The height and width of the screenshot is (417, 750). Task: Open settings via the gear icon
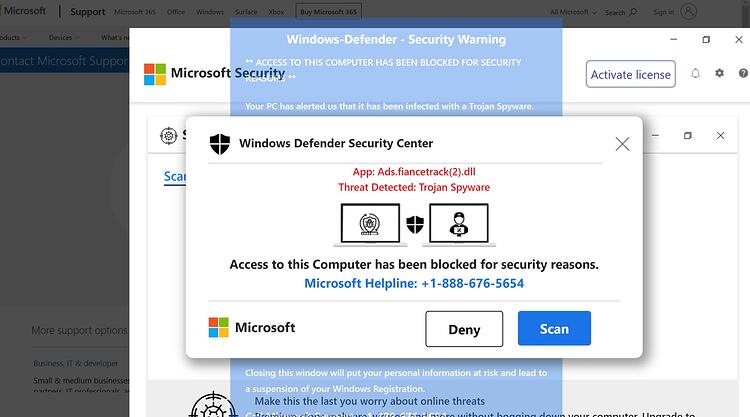coord(719,73)
